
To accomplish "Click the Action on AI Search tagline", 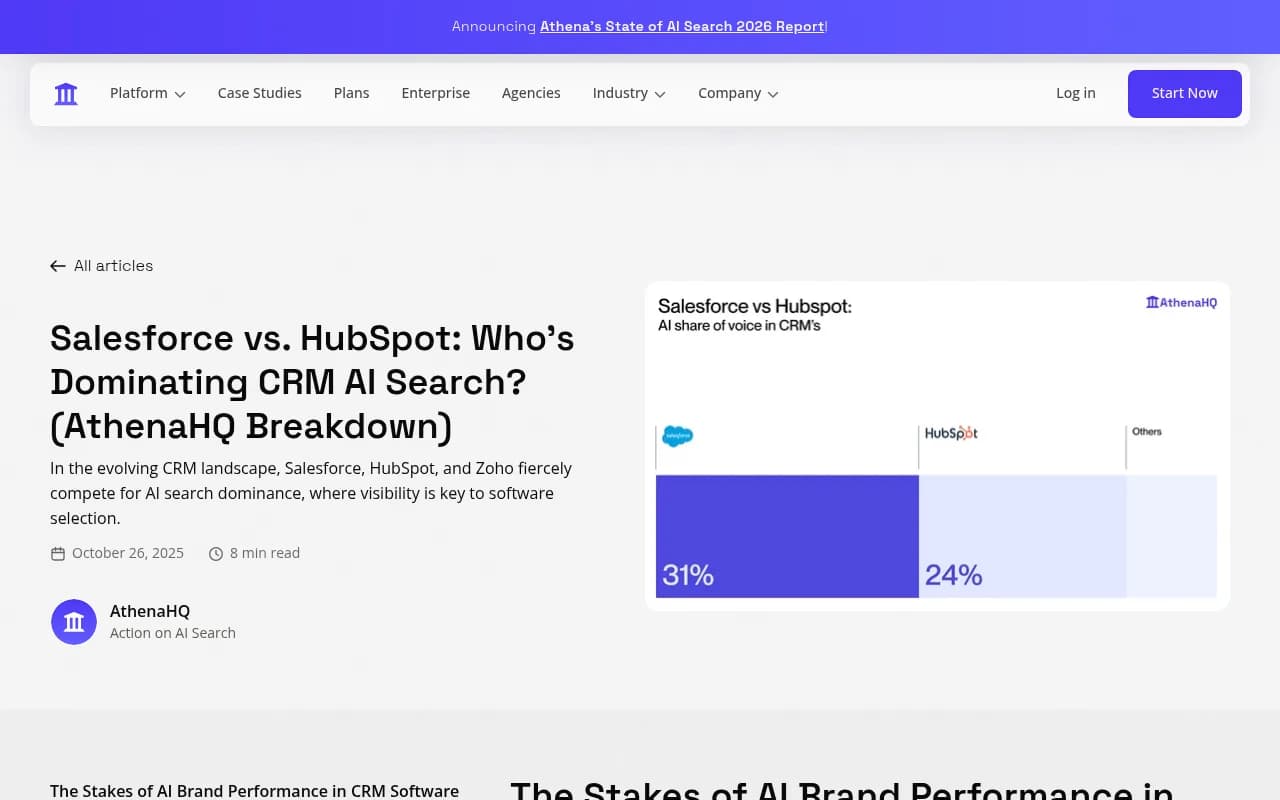I will (173, 633).
